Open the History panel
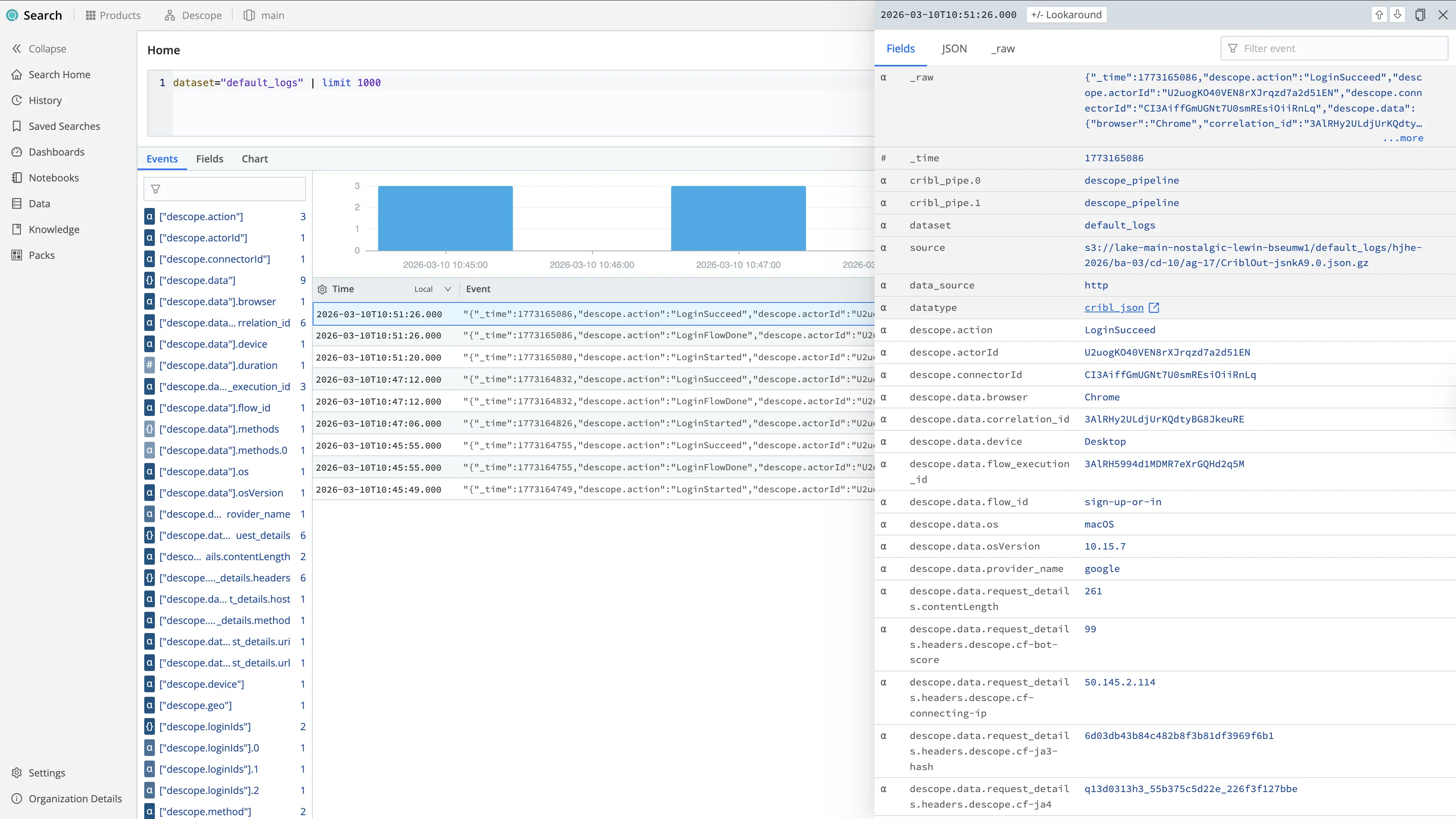This screenshot has height=819, width=1456. point(45,100)
